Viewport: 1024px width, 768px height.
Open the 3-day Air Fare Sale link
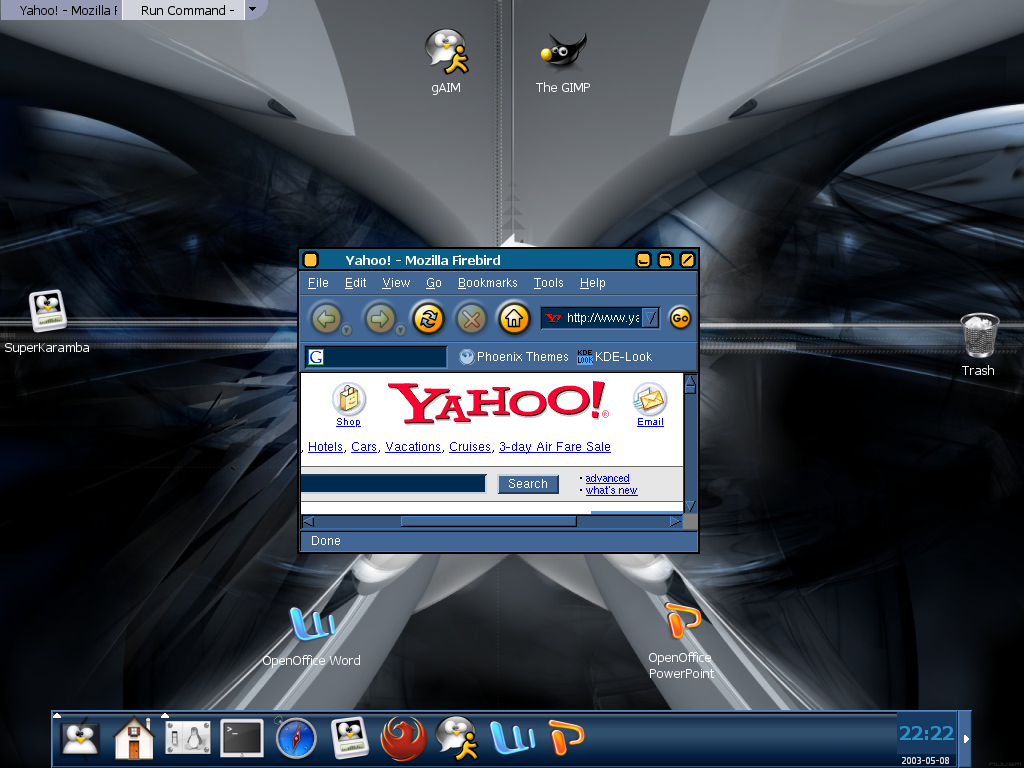[x=554, y=447]
